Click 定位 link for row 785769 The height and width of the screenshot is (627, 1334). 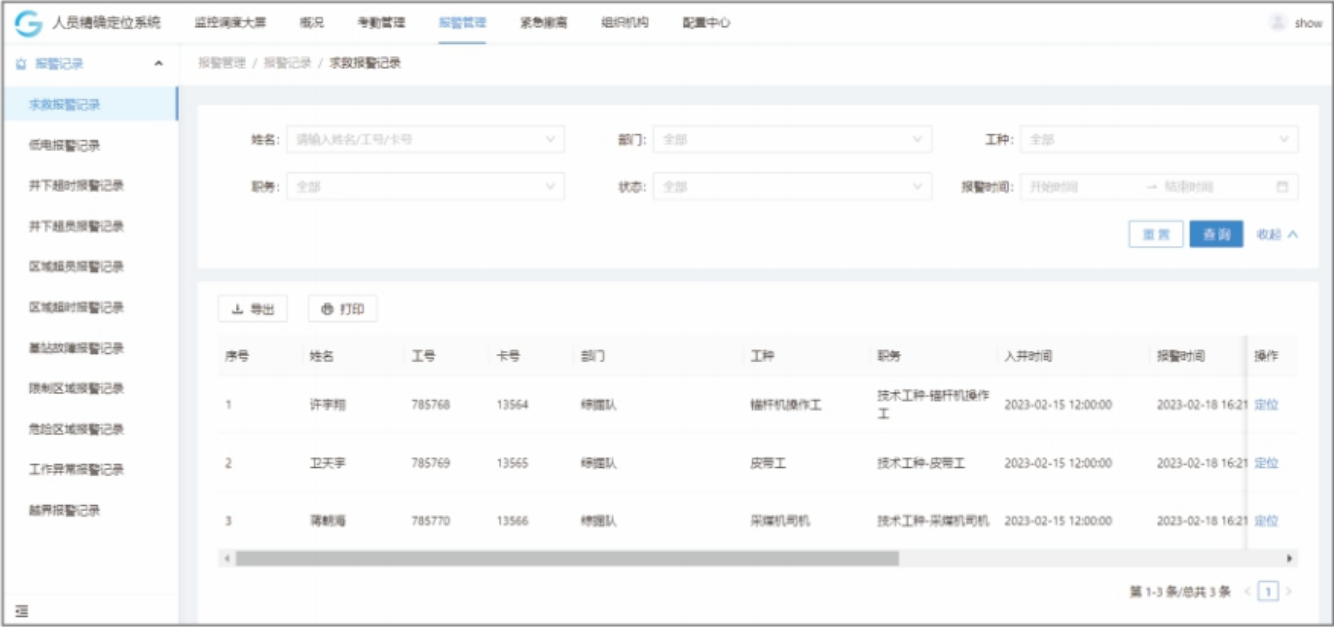(x=1266, y=463)
